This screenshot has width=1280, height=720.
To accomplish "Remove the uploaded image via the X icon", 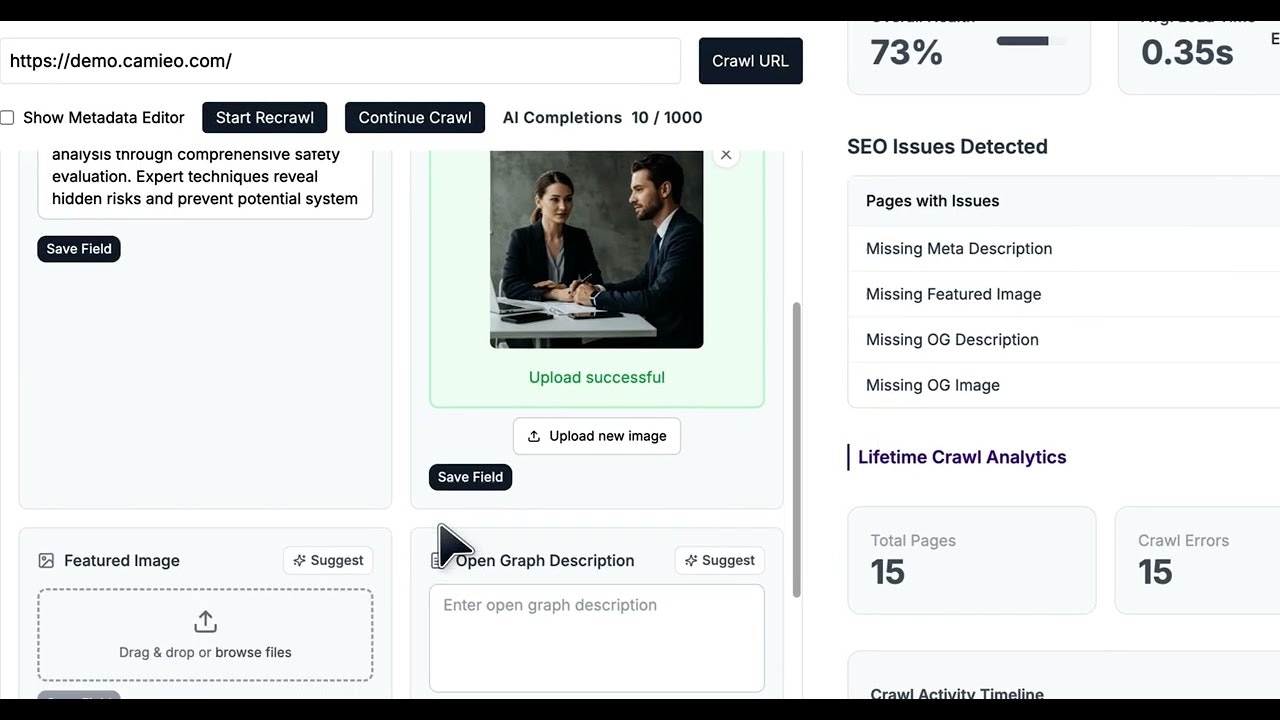I will (726, 155).
